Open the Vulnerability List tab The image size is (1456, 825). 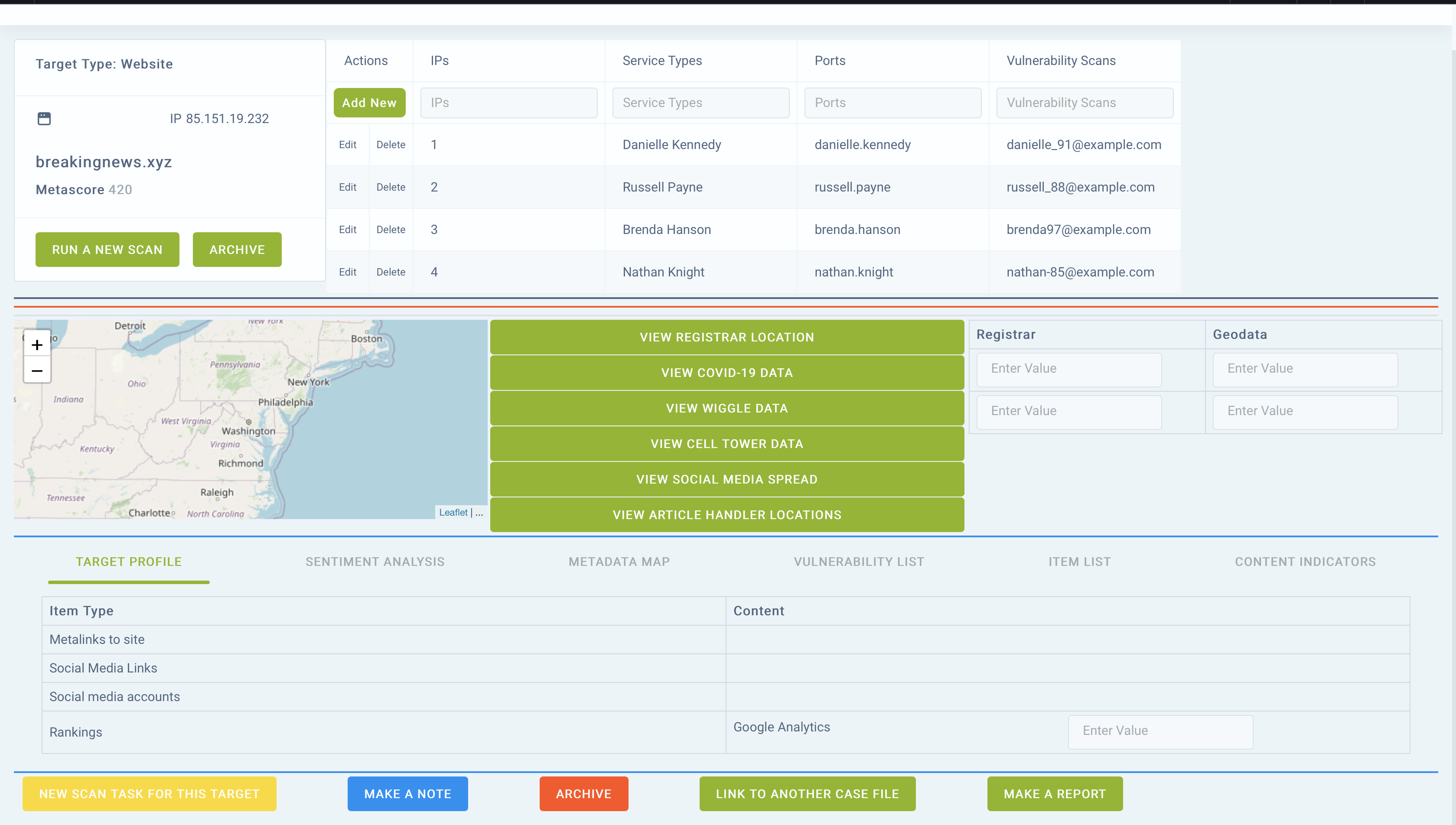click(x=858, y=562)
